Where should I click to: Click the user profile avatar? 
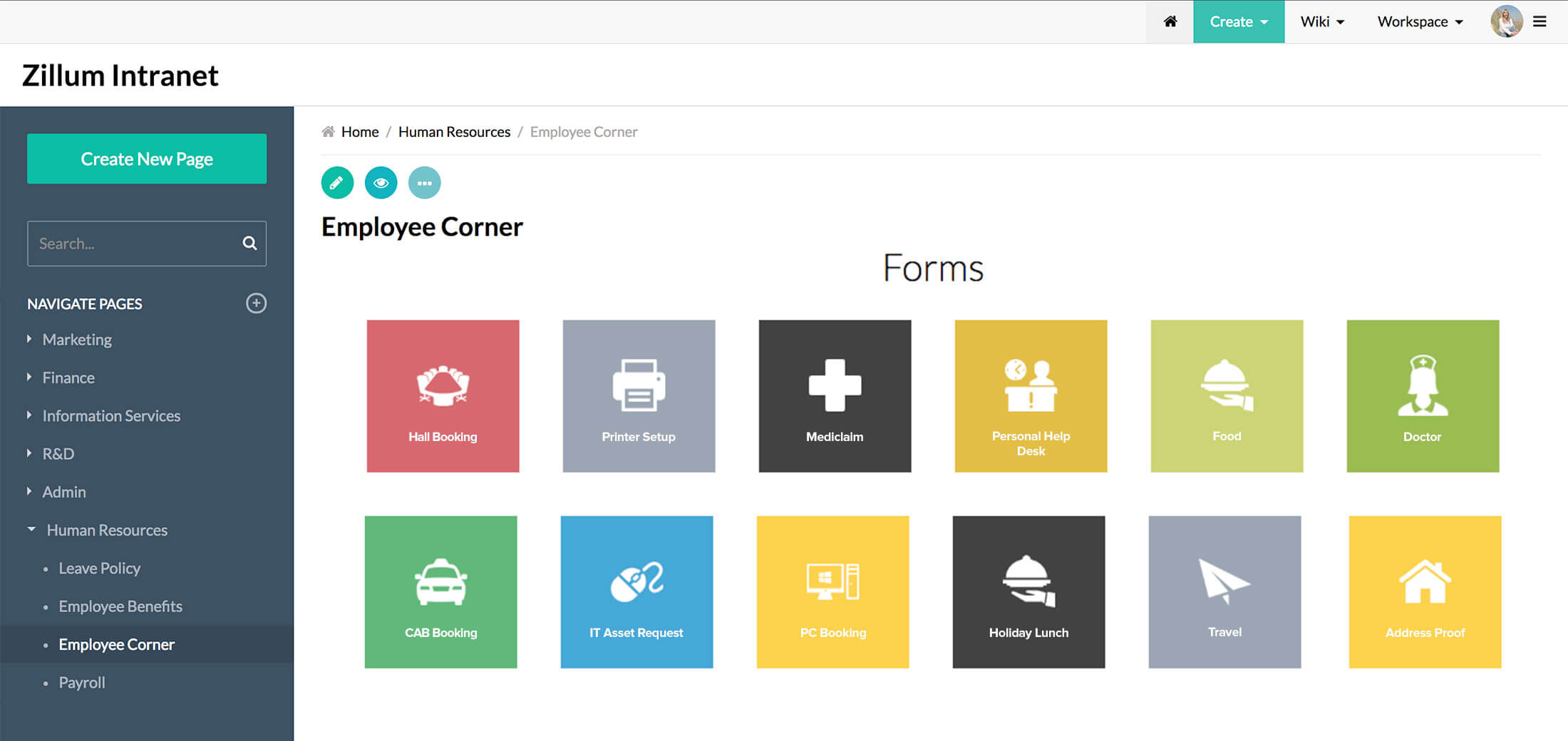point(1506,21)
